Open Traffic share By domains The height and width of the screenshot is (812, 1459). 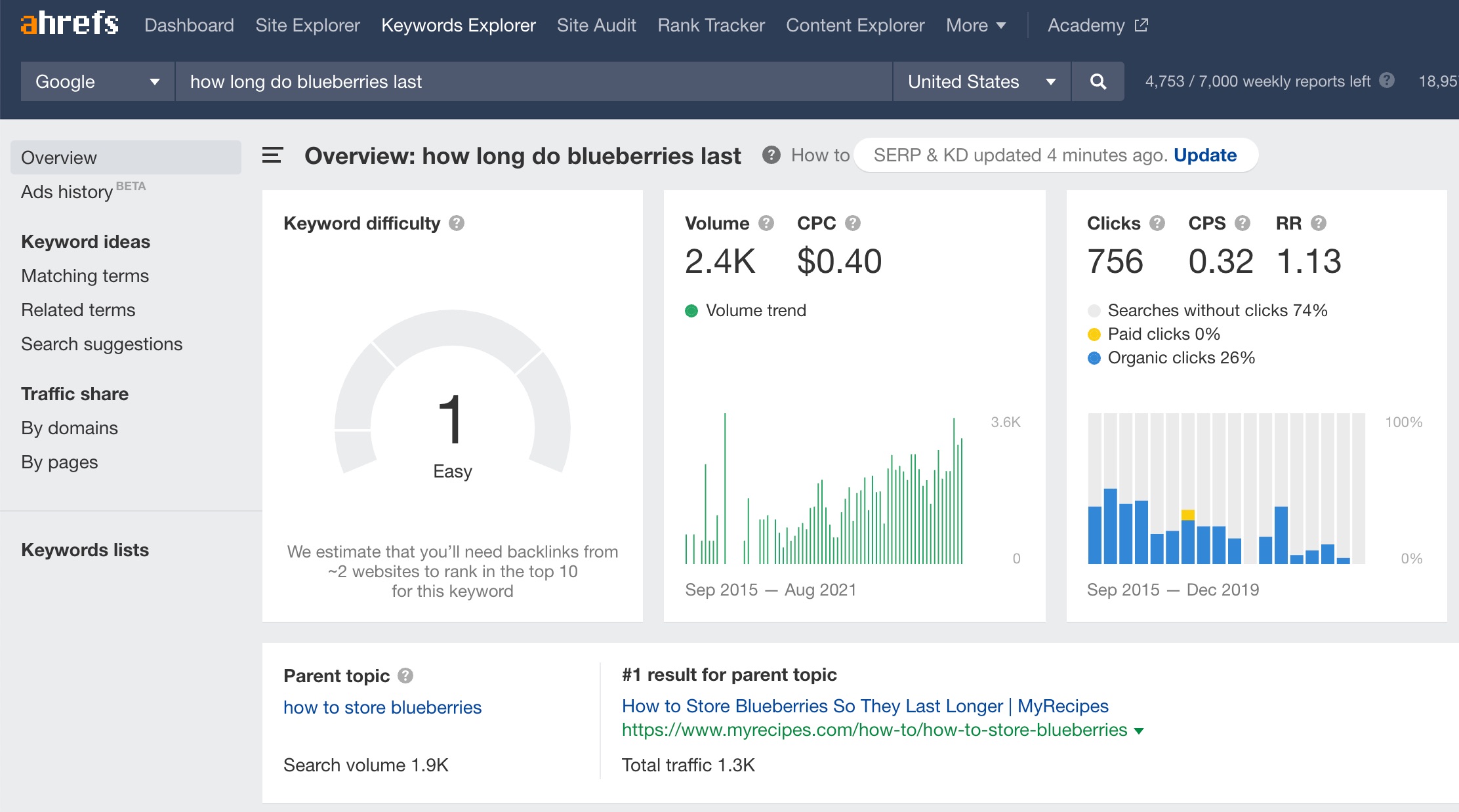pos(70,428)
